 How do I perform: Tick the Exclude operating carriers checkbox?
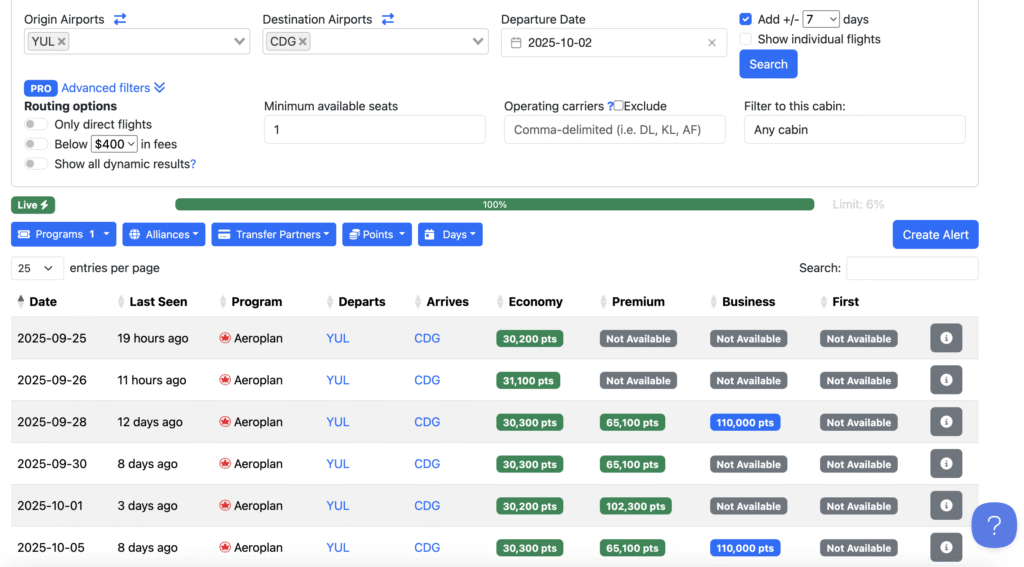point(619,106)
